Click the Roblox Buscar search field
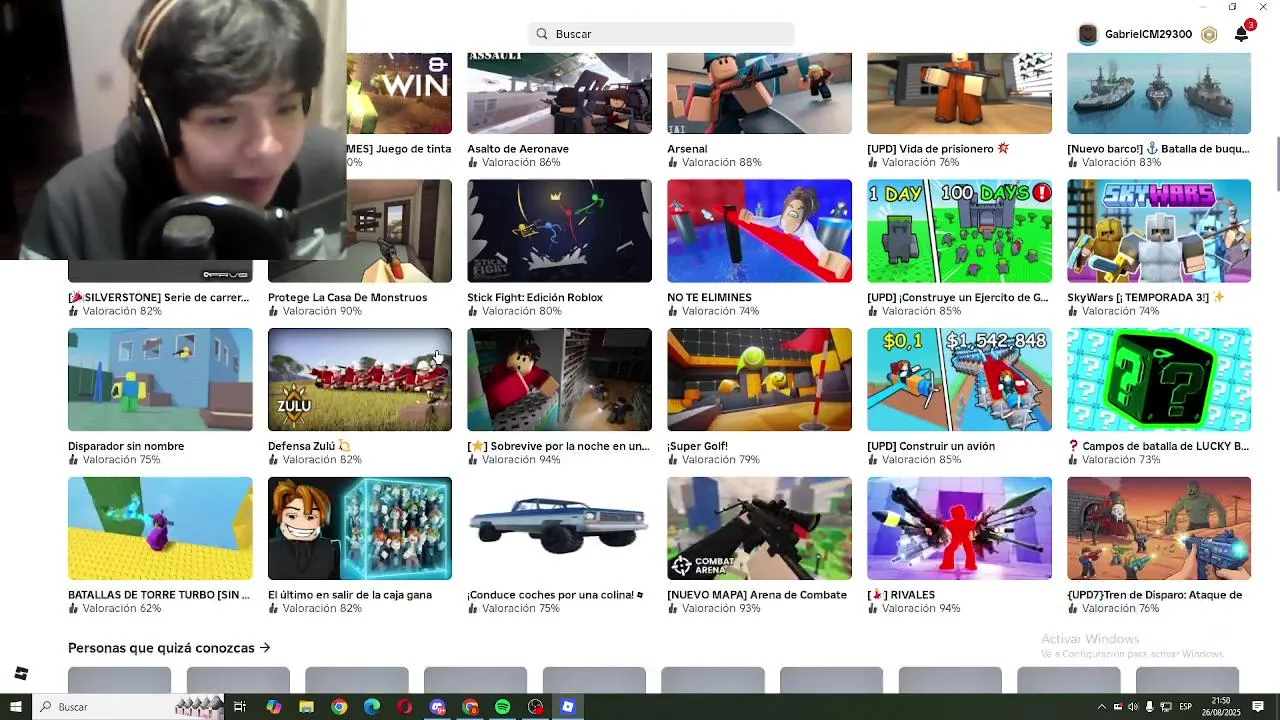Image resolution: width=1280 pixels, height=720 pixels. pos(661,34)
